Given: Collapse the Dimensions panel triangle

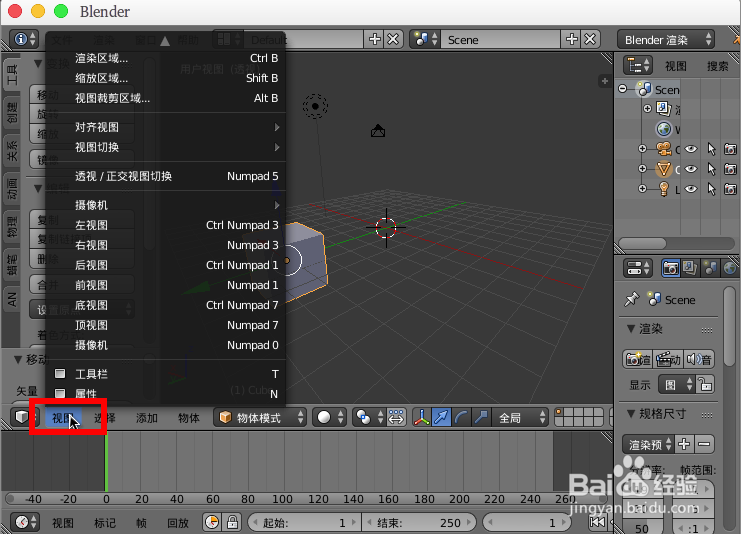Looking at the screenshot, I should pyautogui.click(x=630, y=413).
